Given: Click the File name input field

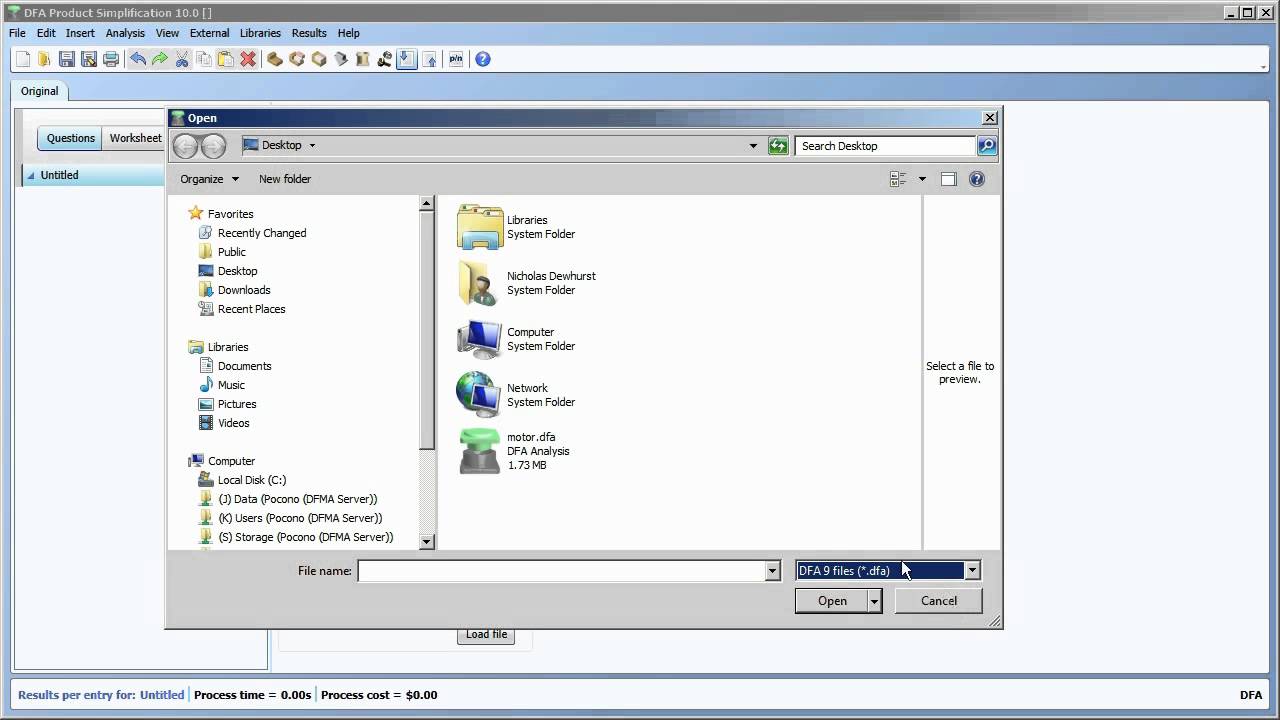Looking at the screenshot, I should tap(561, 571).
